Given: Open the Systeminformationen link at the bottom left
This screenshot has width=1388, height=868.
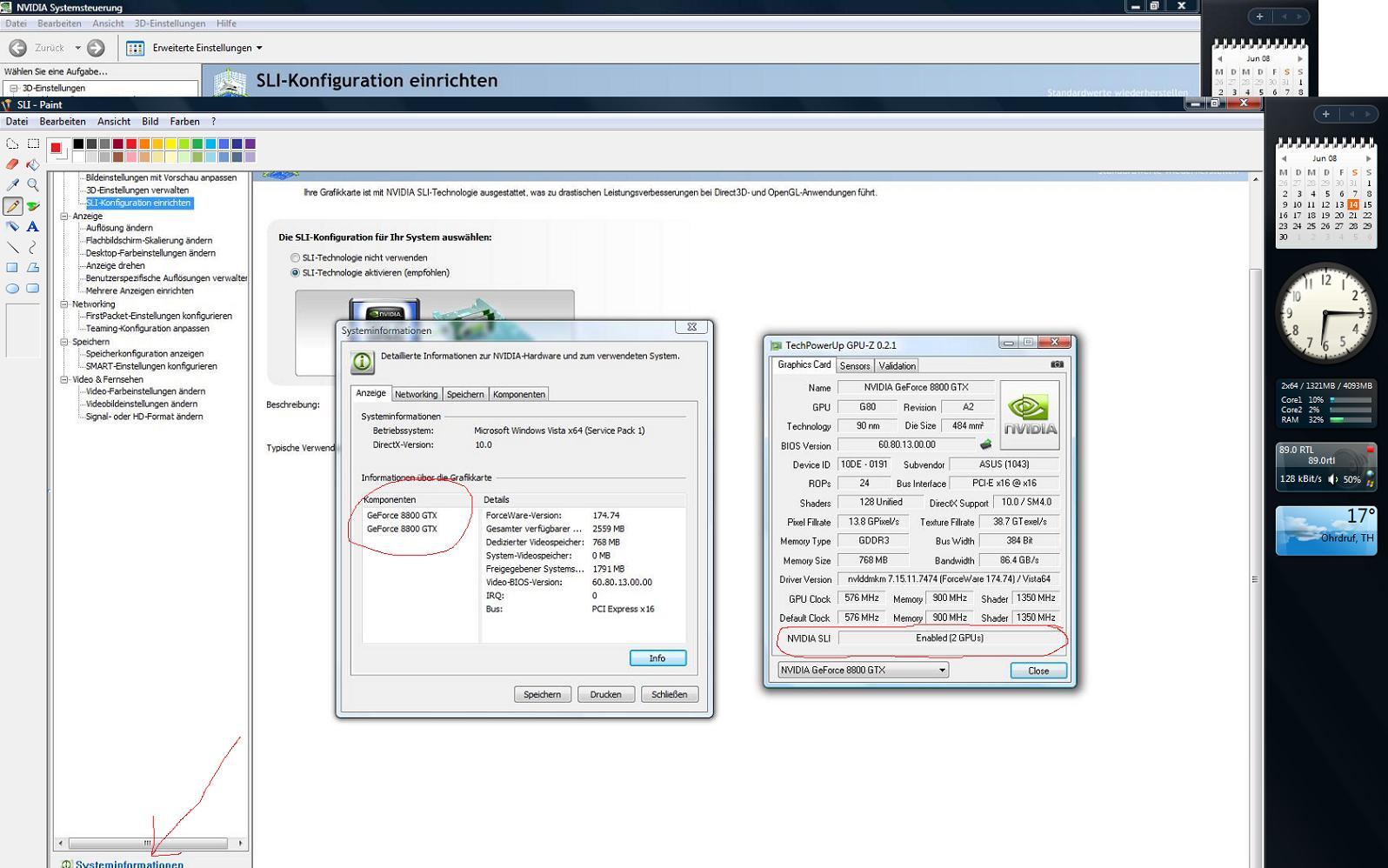Looking at the screenshot, I should (129, 864).
